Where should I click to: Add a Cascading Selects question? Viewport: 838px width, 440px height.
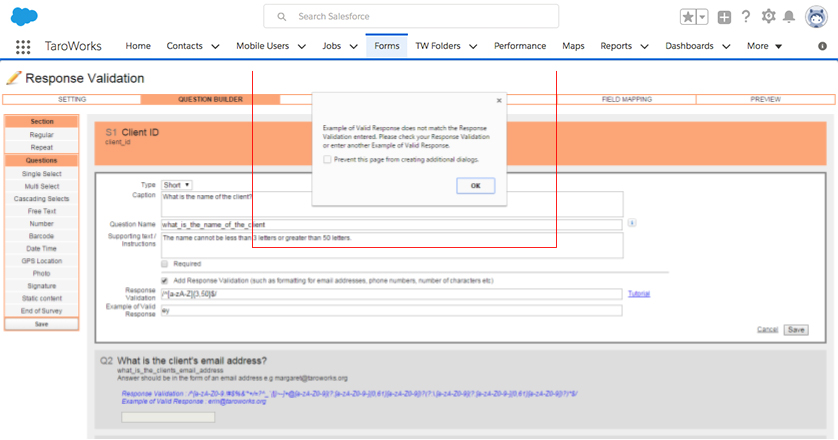(x=42, y=198)
